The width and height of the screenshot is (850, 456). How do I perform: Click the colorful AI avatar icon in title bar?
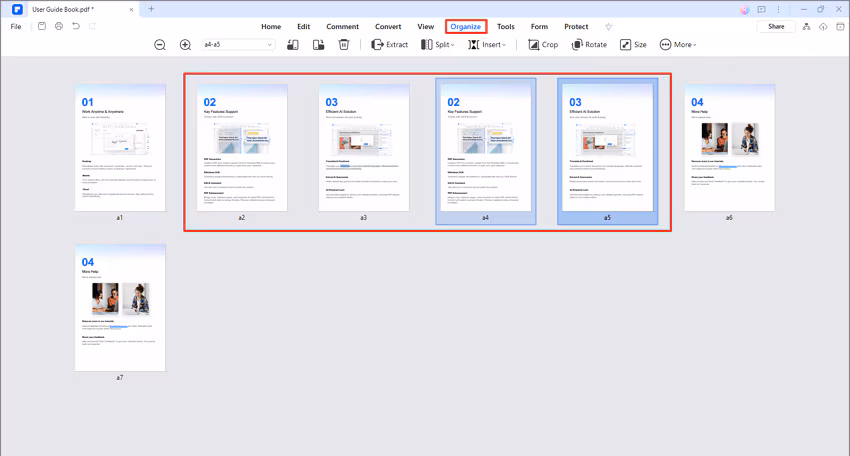(745, 10)
